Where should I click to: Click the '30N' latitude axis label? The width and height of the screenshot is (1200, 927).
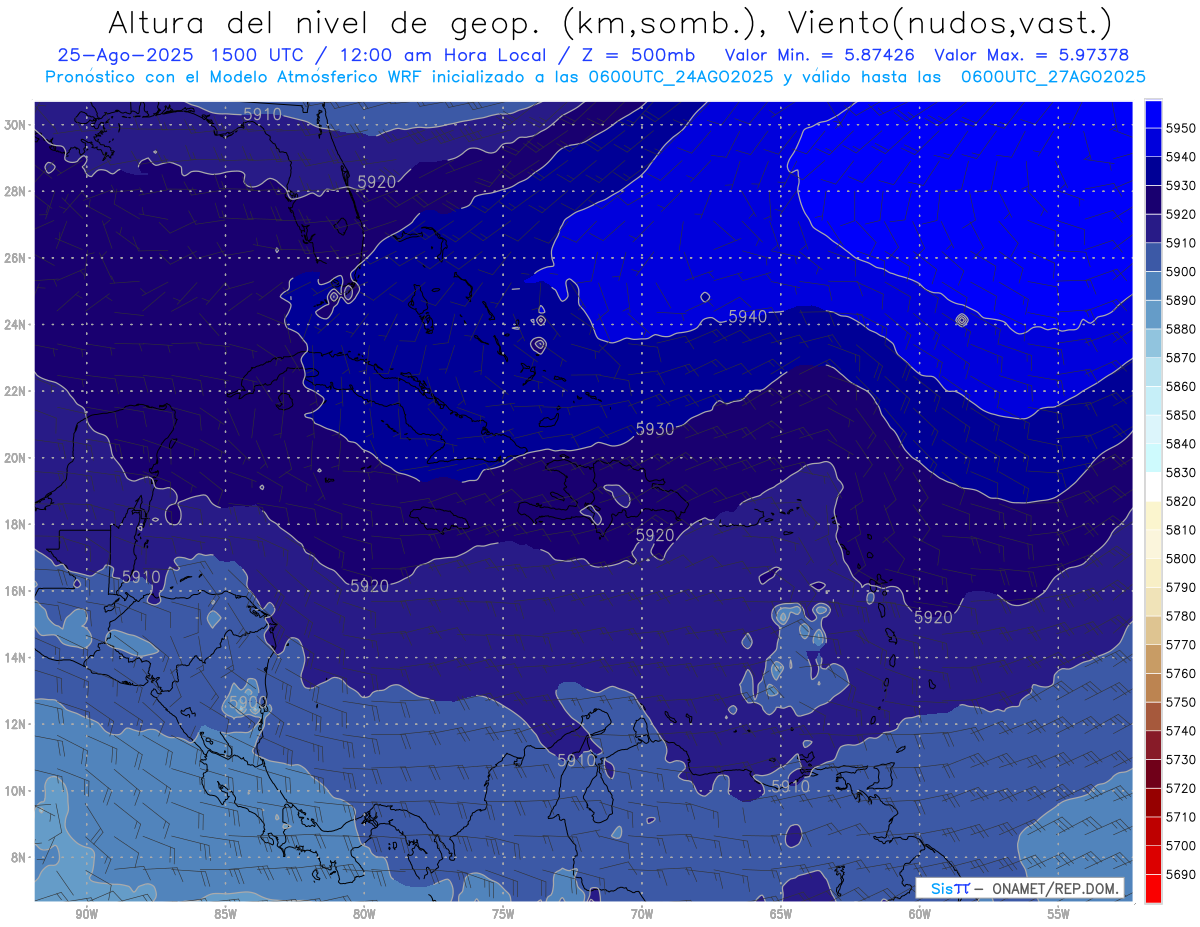pos(16,125)
